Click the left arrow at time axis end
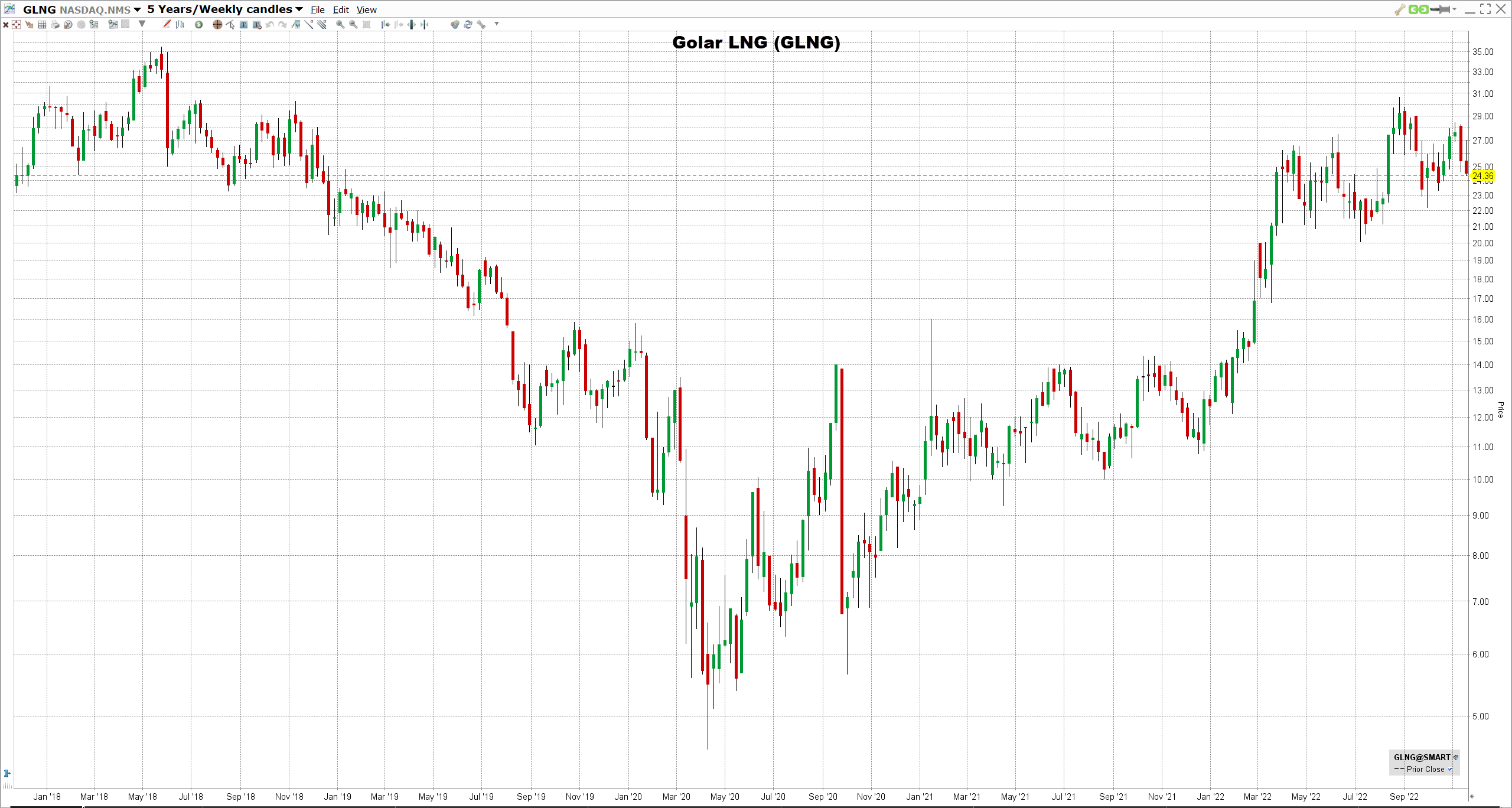Image resolution: width=1512 pixels, height=808 pixels. [1472, 796]
